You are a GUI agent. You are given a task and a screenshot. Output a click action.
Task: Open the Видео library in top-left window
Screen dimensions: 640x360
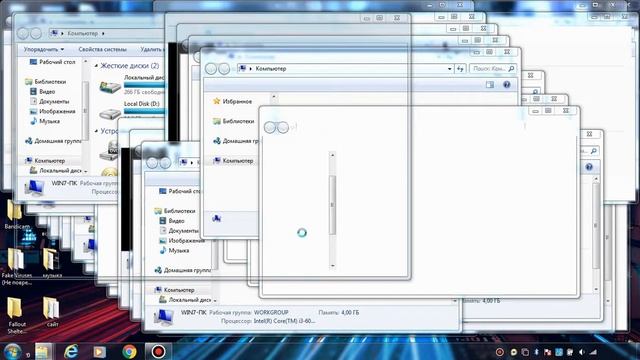[x=42, y=92]
